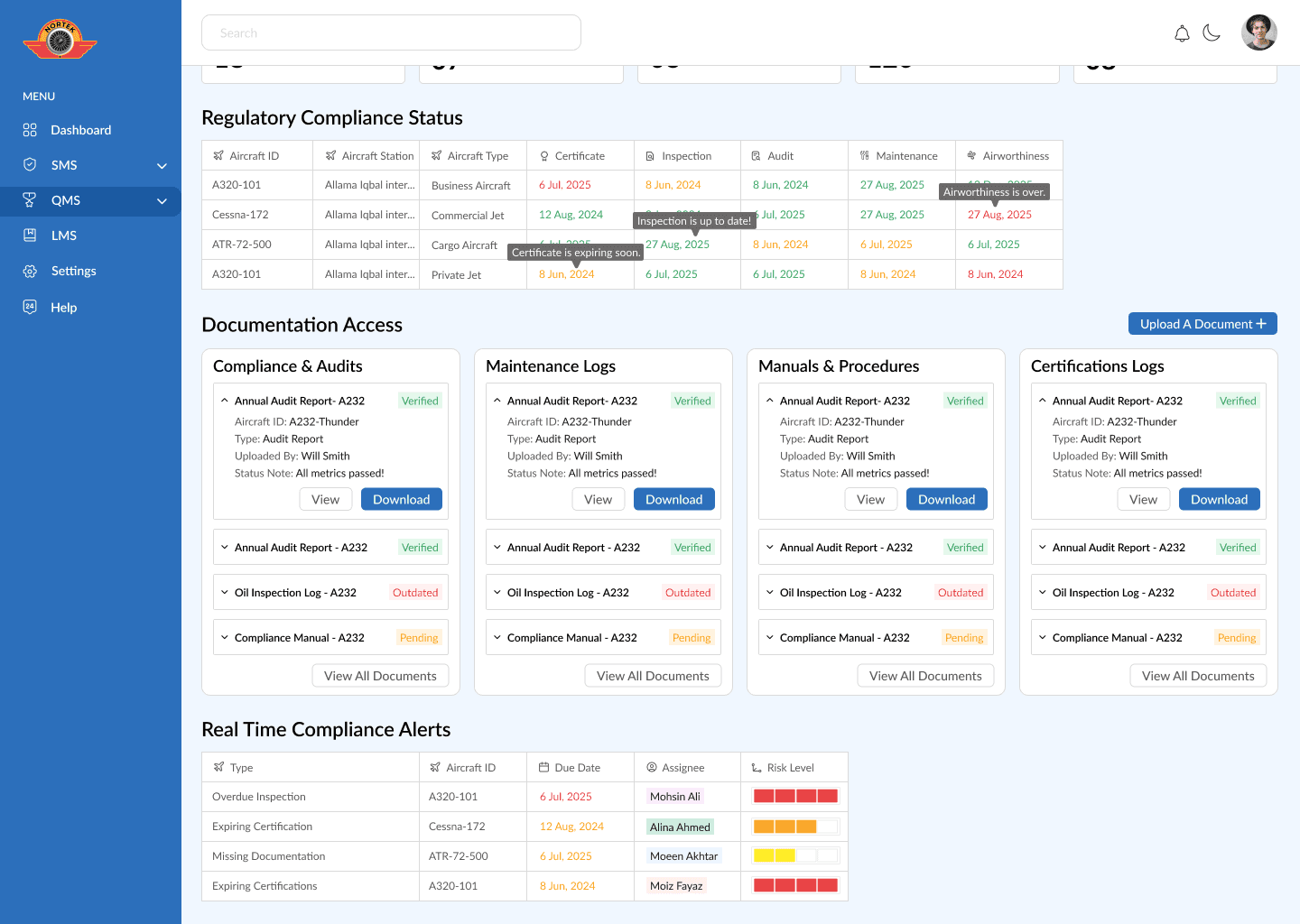Screen dimensions: 1300x924
Task: Open the QMS menu label
Action: point(66,200)
